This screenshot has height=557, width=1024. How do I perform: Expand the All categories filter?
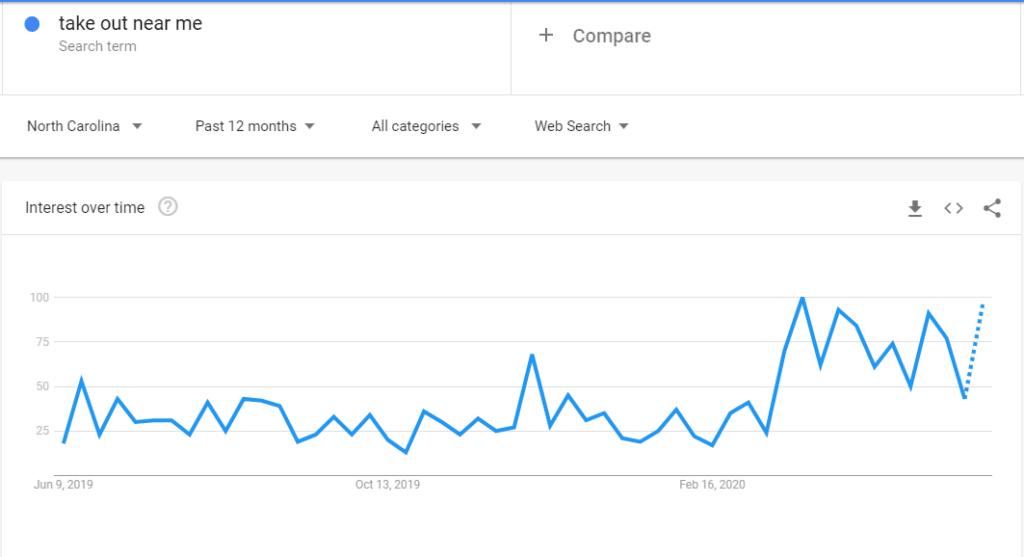(x=426, y=126)
